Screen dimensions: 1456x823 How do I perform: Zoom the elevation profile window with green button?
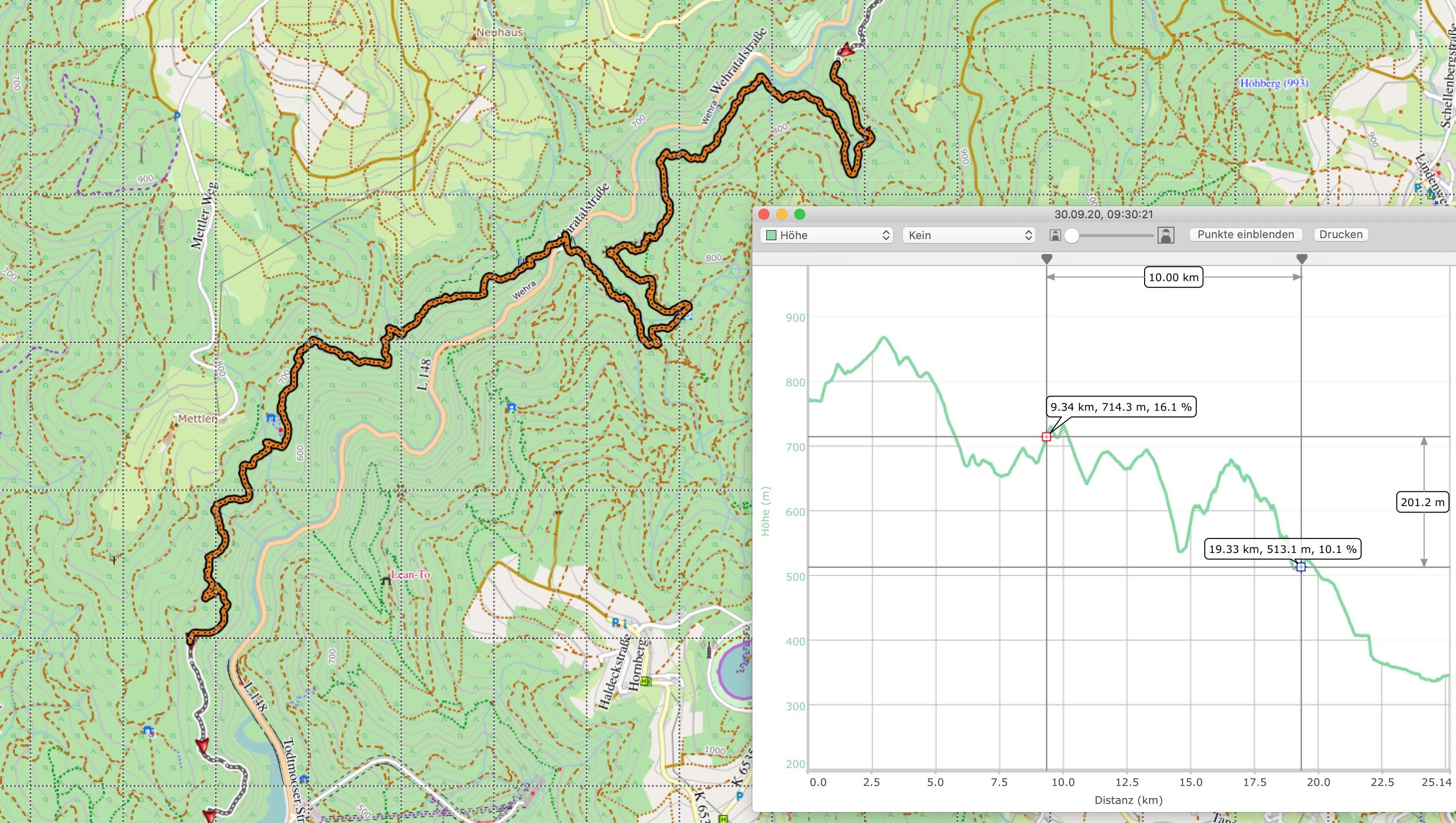(x=800, y=214)
